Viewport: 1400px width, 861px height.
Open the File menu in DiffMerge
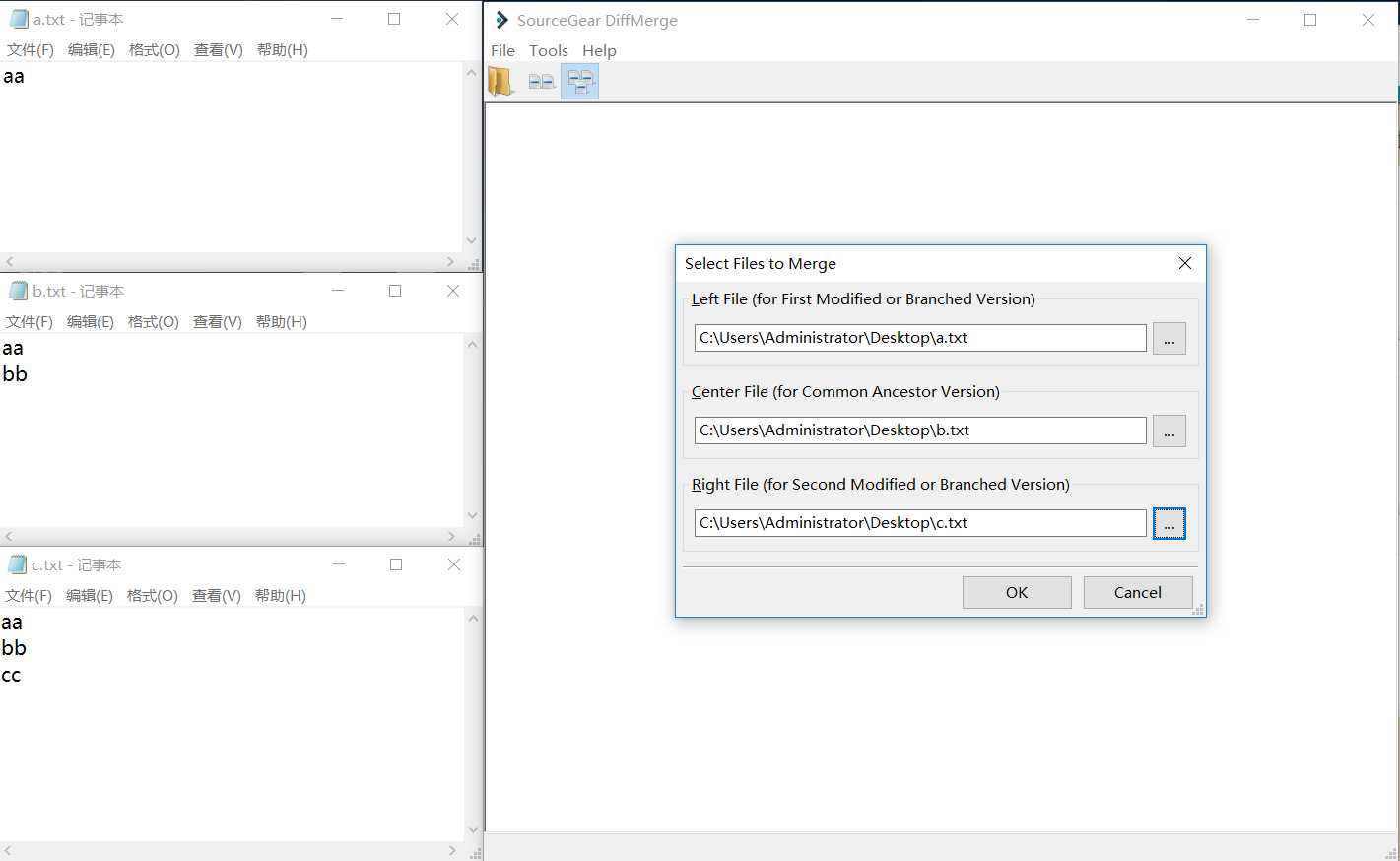502,50
